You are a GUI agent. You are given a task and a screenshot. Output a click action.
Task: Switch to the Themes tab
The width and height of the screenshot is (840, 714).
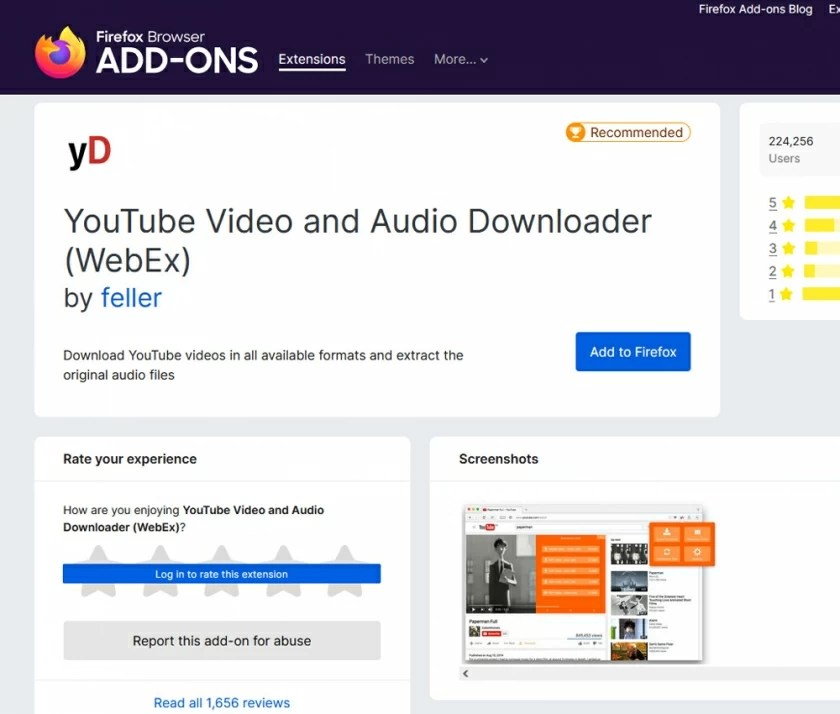389,59
